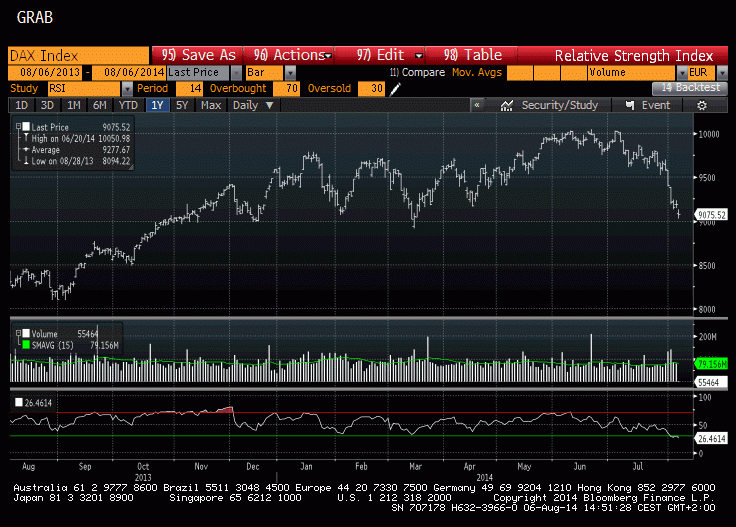Viewport: 736px width, 527px height.
Task: Click the 14 Backtest button
Action: click(690, 88)
